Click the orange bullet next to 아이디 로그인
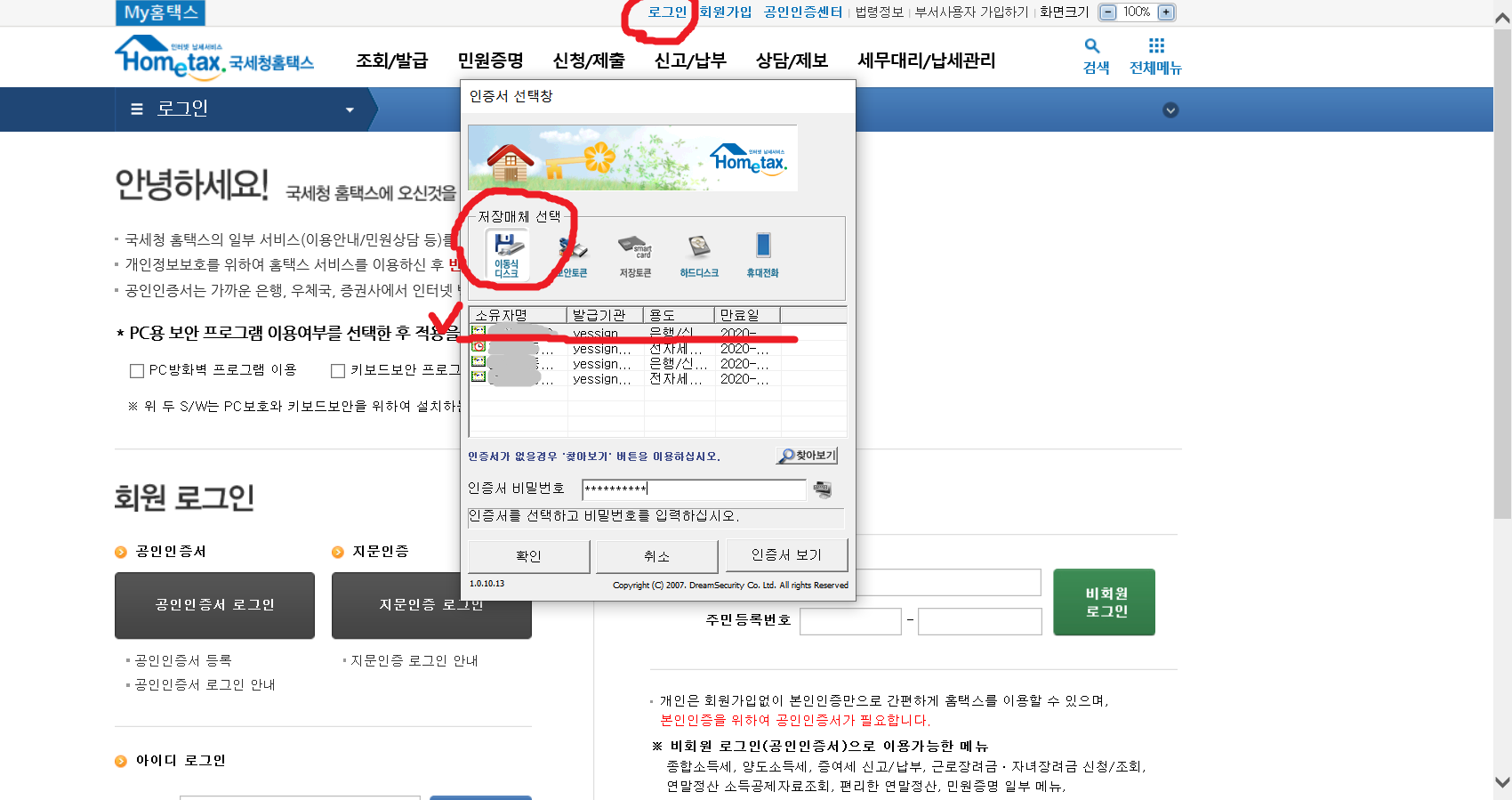 (121, 761)
